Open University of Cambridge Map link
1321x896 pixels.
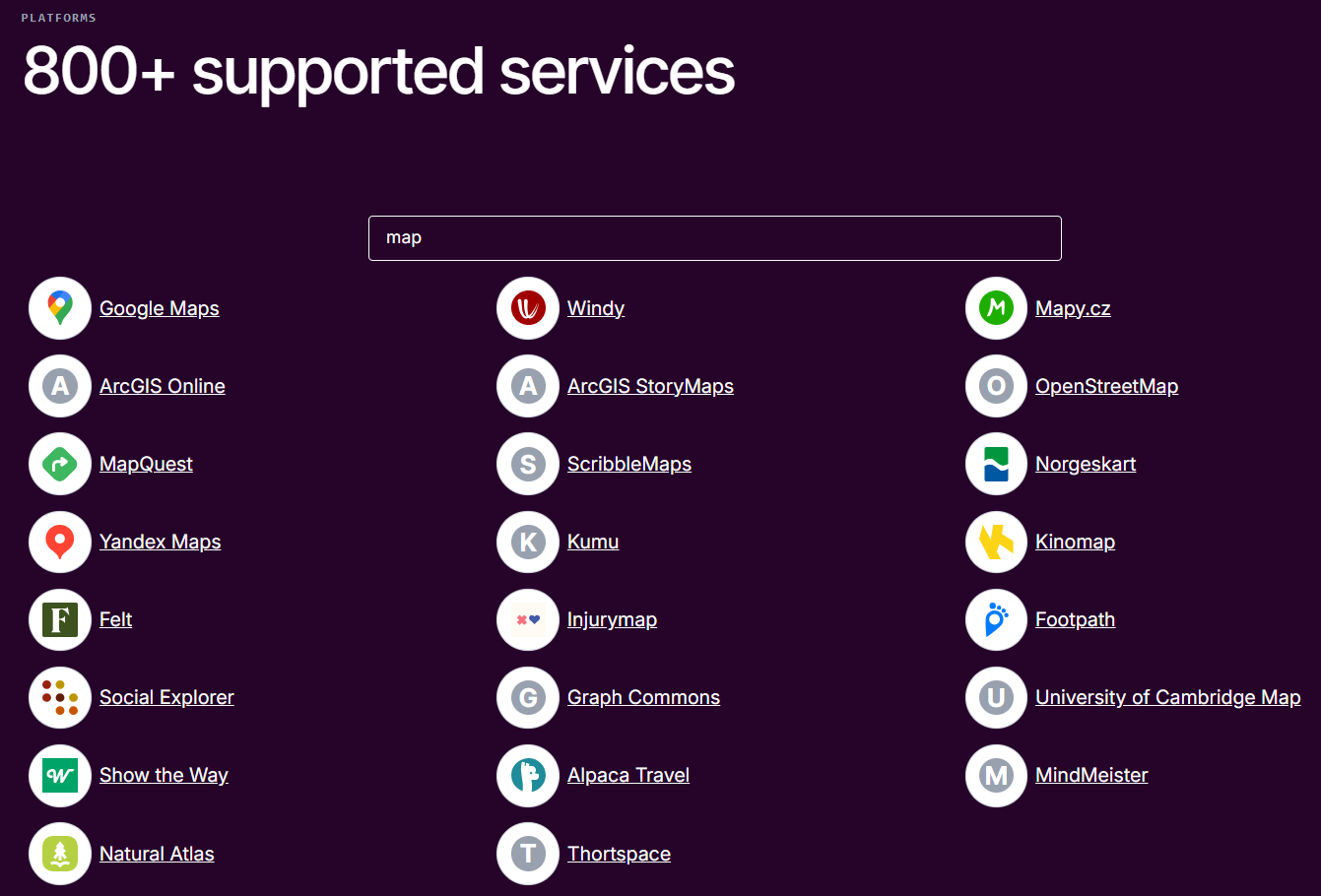(1167, 697)
